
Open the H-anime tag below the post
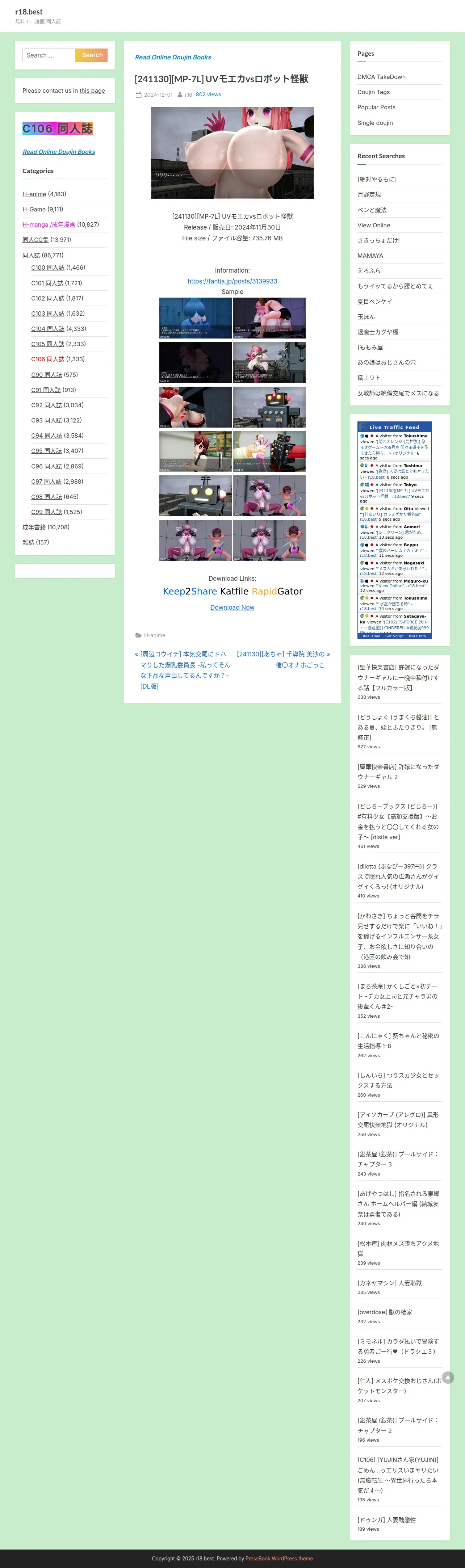coord(155,635)
